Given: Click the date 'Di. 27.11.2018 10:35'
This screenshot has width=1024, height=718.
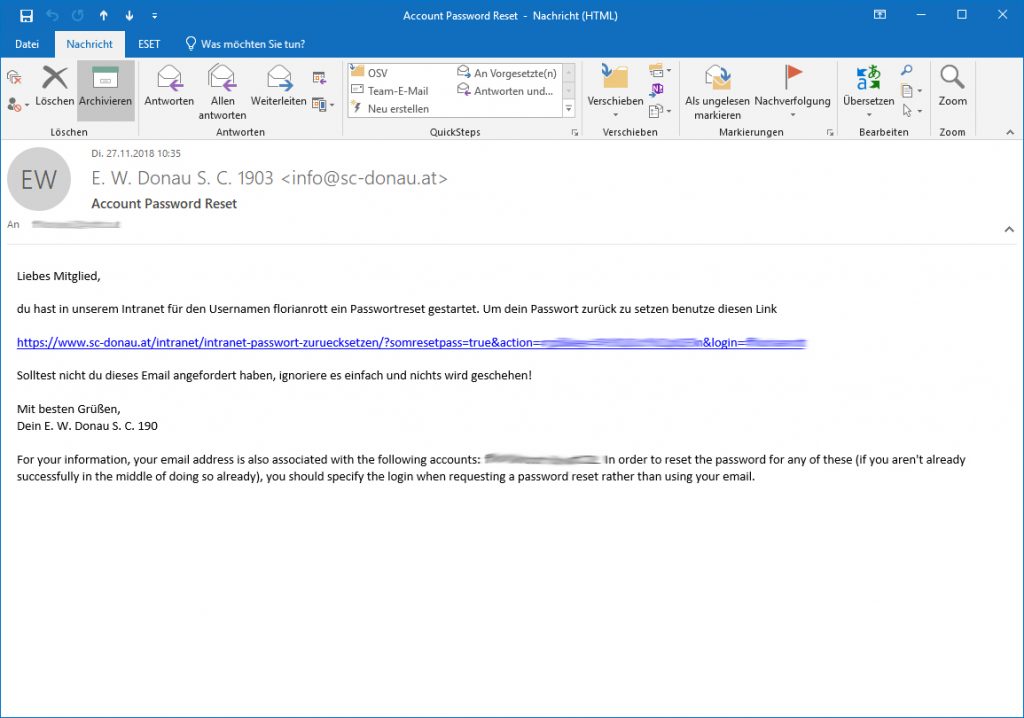Looking at the screenshot, I should pos(136,154).
